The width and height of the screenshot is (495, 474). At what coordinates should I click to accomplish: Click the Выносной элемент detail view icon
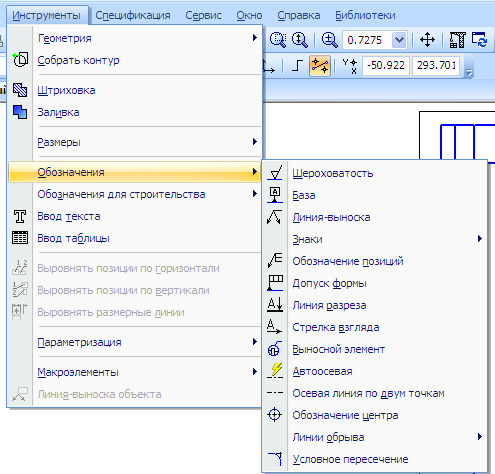coord(275,349)
